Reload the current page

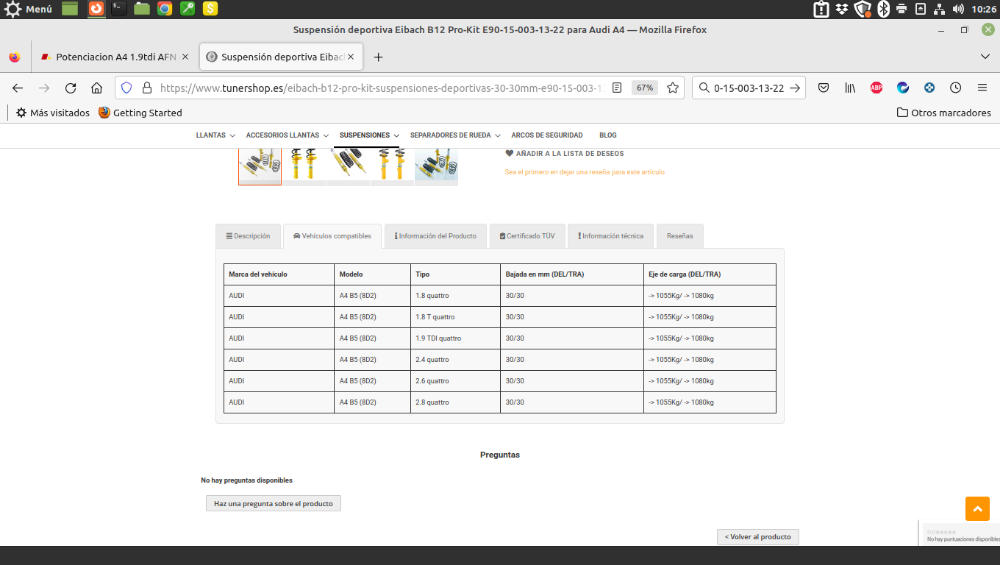coord(71,88)
